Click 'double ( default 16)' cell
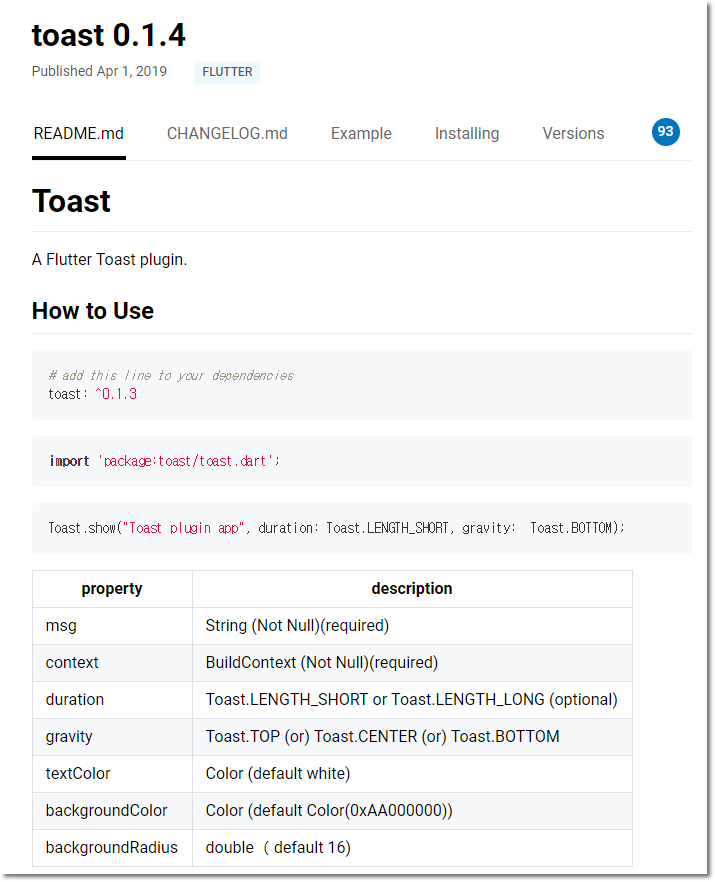The image size is (715, 882). 412,848
